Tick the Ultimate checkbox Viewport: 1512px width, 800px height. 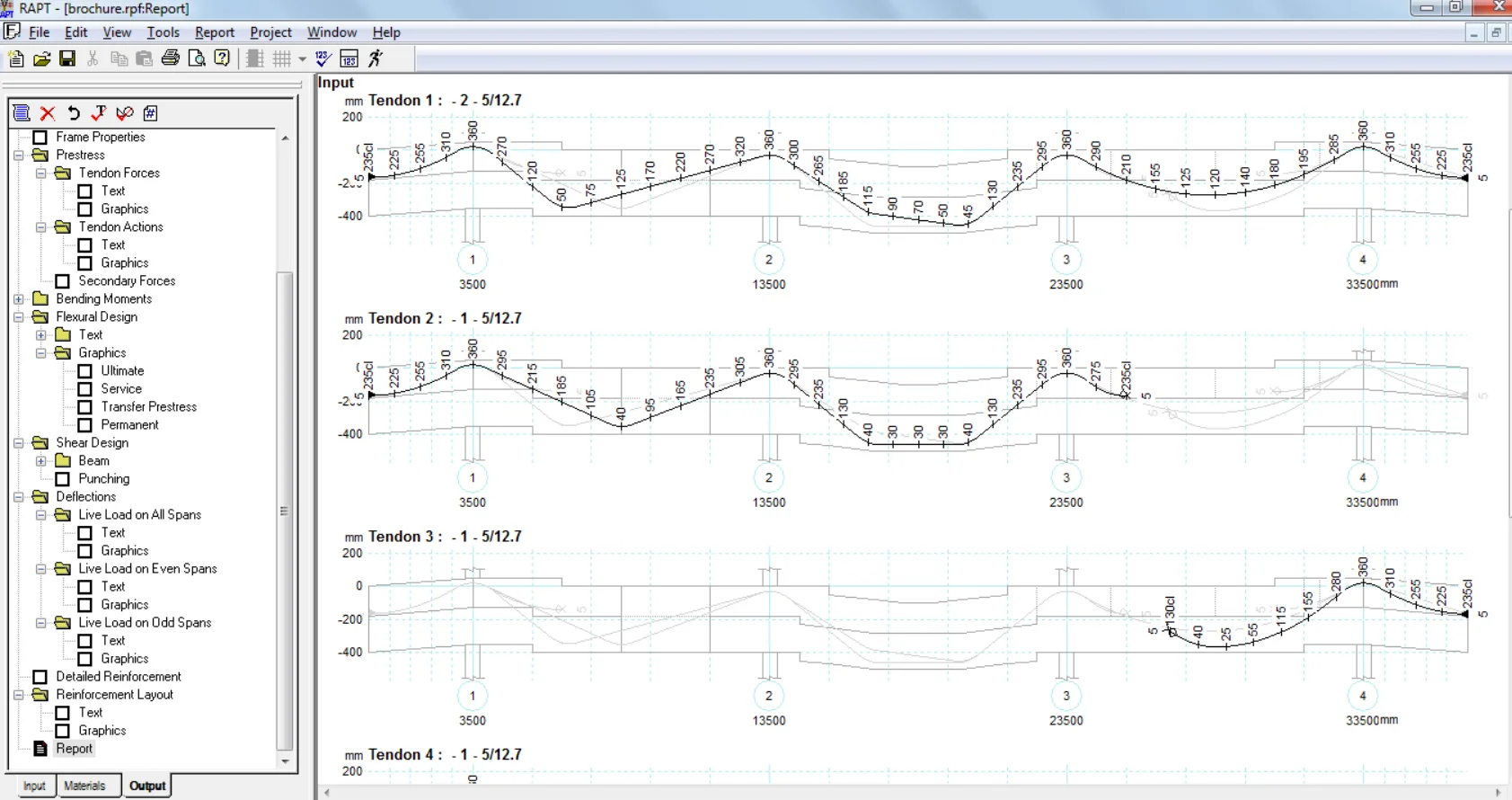(x=85, y=371)
